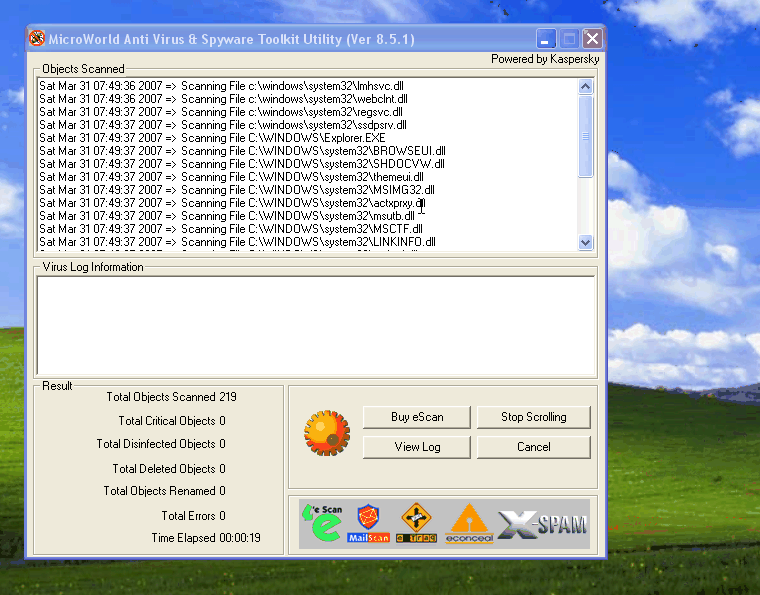The width and height of the screenshot is (760, 595).
Task: Click the Time Elapsed 00:00:19 text
Action: pyautogui.click(x=206, y=538)
